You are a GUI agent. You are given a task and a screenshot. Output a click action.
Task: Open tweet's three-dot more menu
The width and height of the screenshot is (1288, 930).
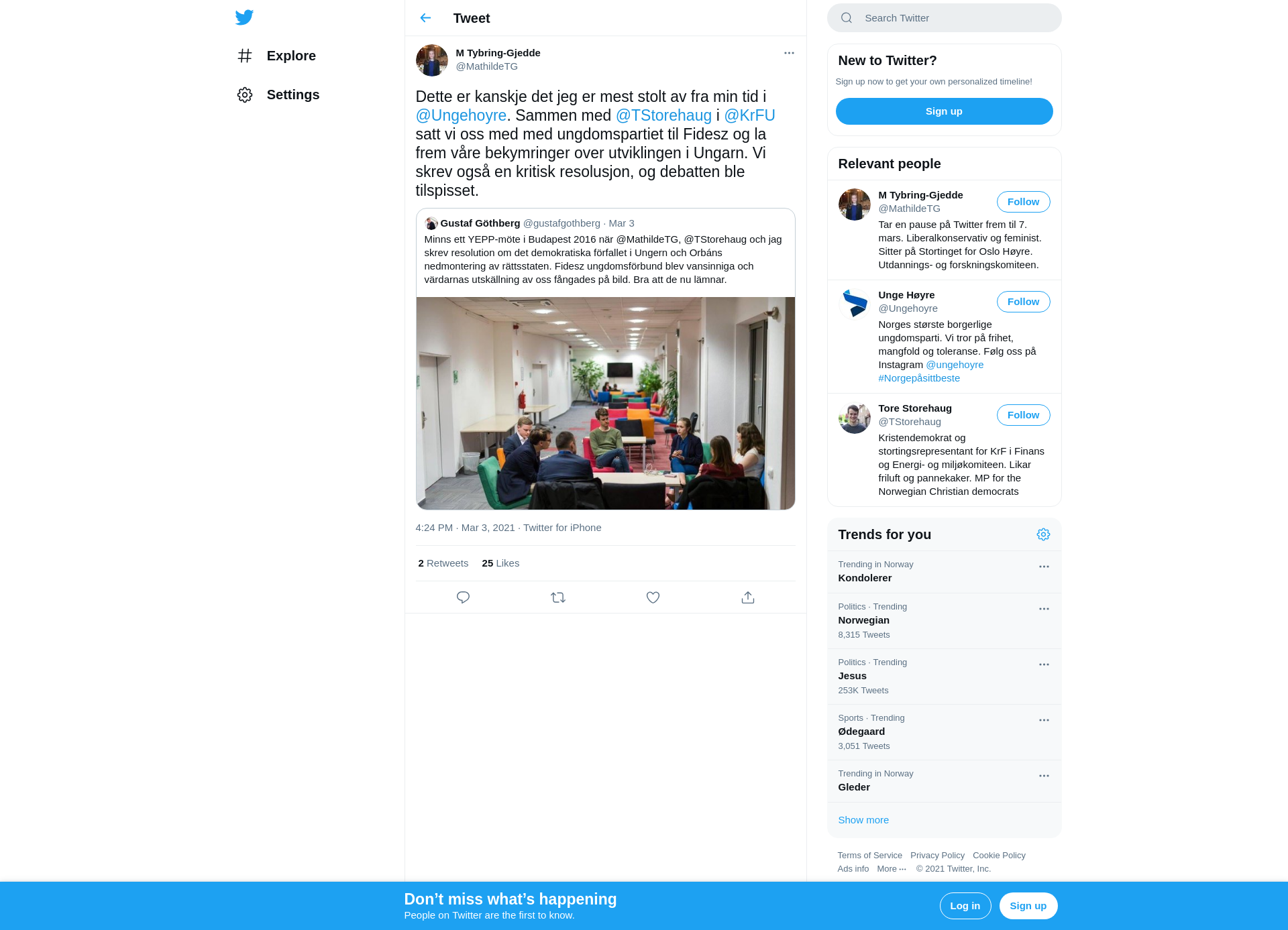789,53
